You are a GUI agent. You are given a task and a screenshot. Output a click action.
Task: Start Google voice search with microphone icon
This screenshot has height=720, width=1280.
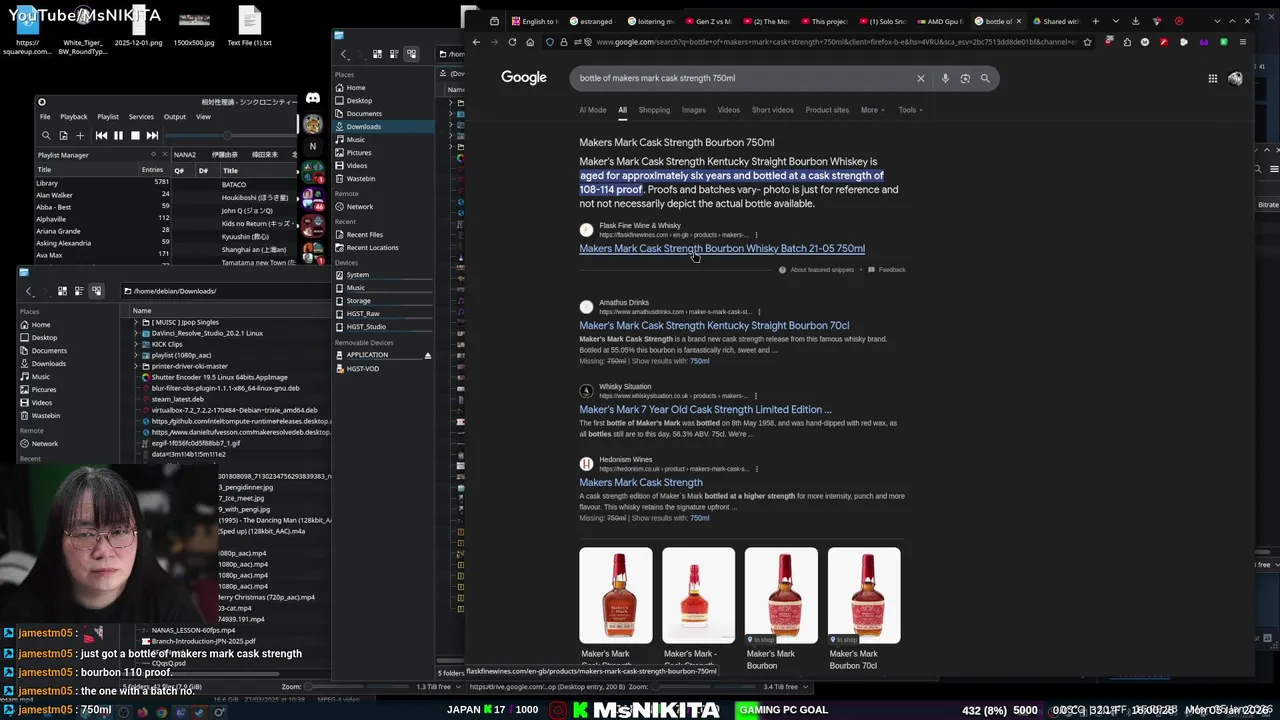pos(945,78)
